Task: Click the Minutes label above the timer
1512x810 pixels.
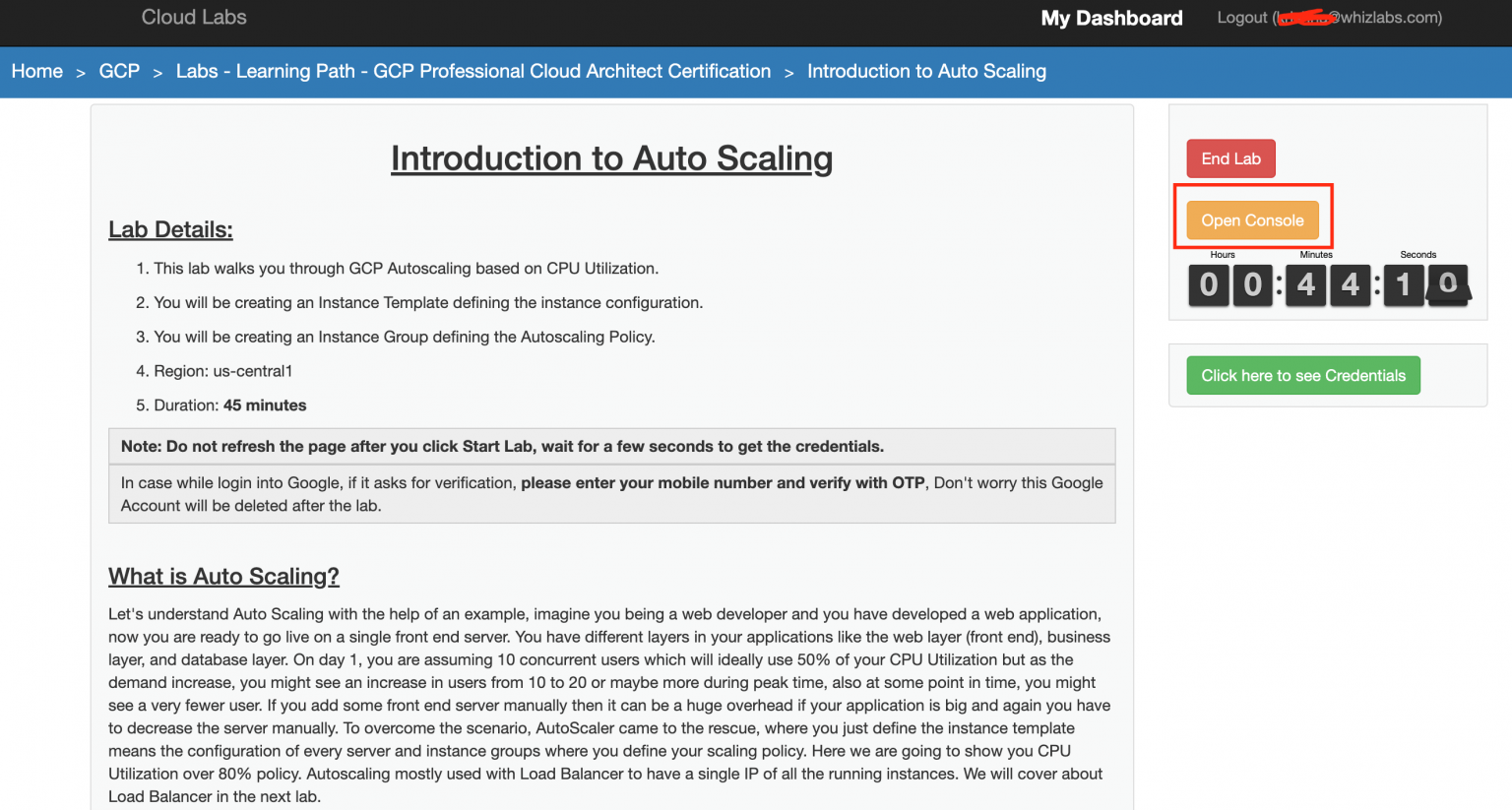Action: 1316,255
